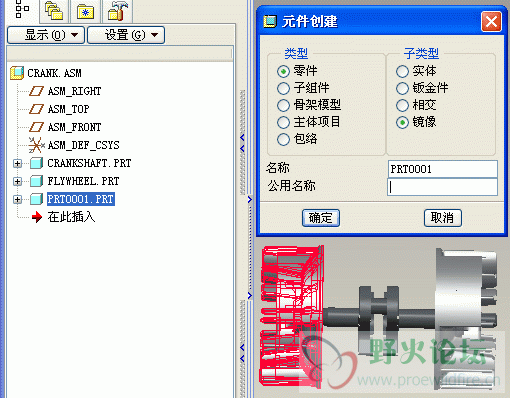Open the 设置 dropdown menu
Screen dimensions: 510x398
tap(126, 35)
